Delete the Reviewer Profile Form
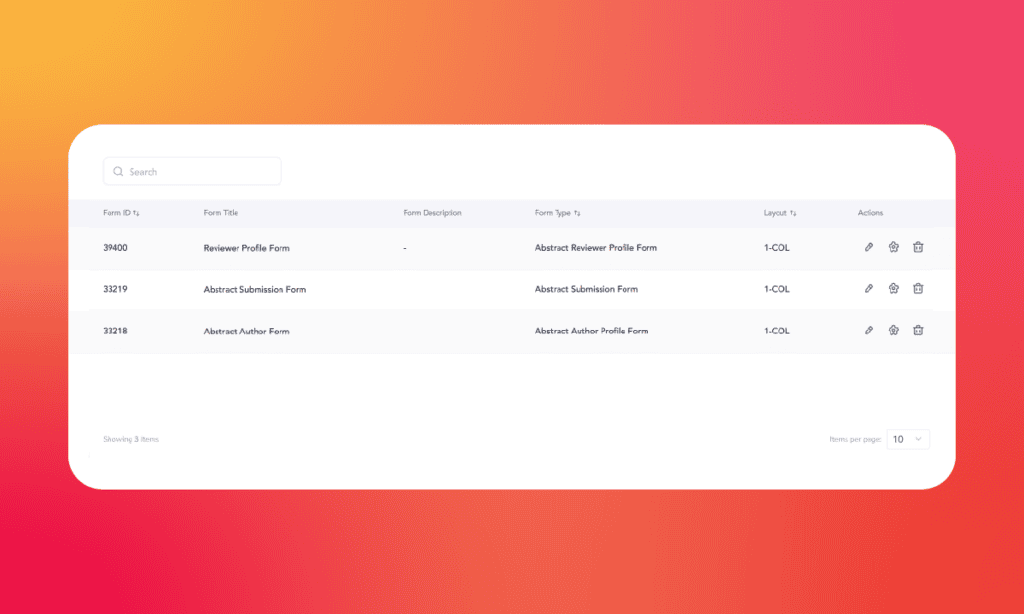This screenshot has height=614, width=1024. point(918,247)
